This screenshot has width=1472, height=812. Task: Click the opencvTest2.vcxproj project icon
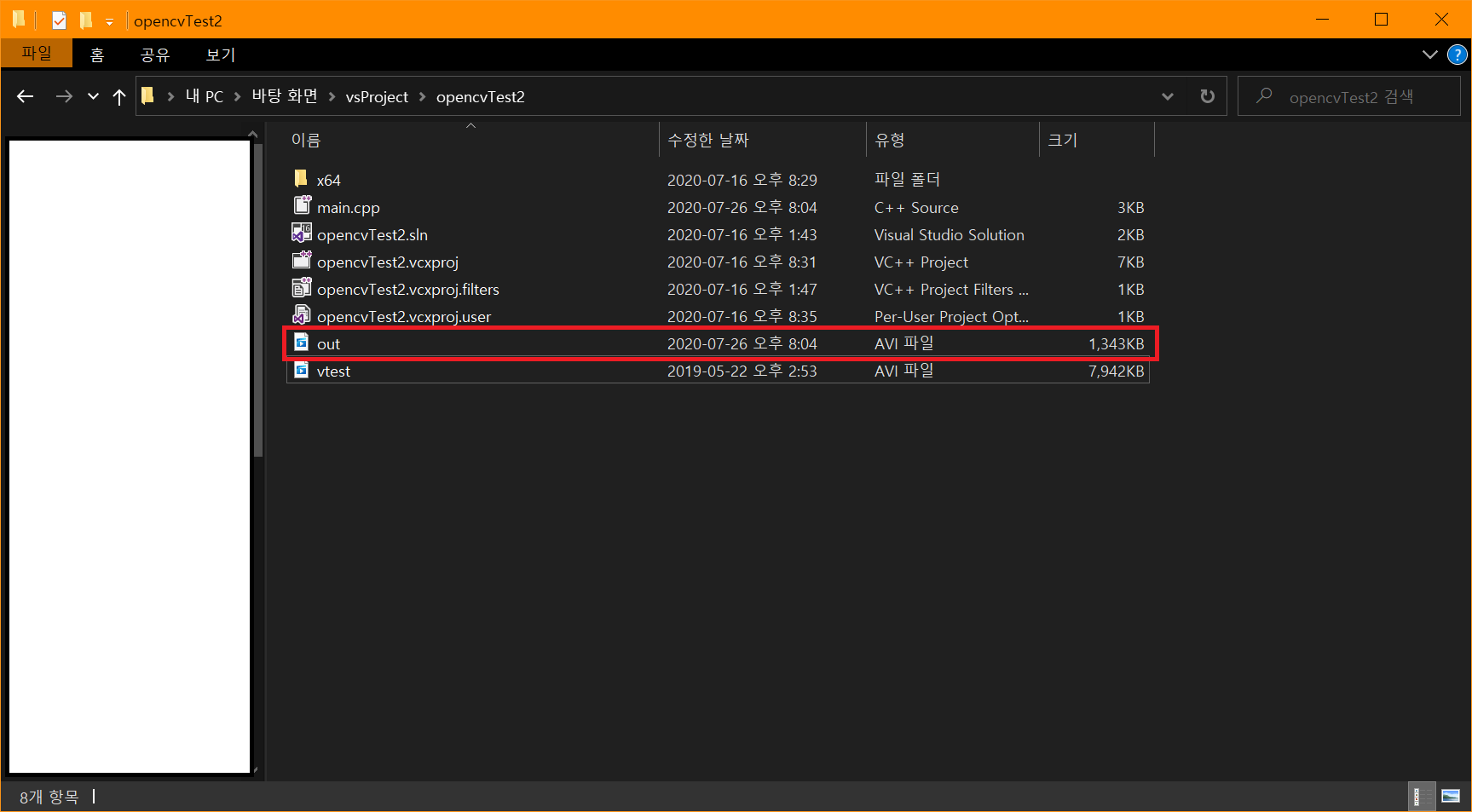[x=302, y=260]
